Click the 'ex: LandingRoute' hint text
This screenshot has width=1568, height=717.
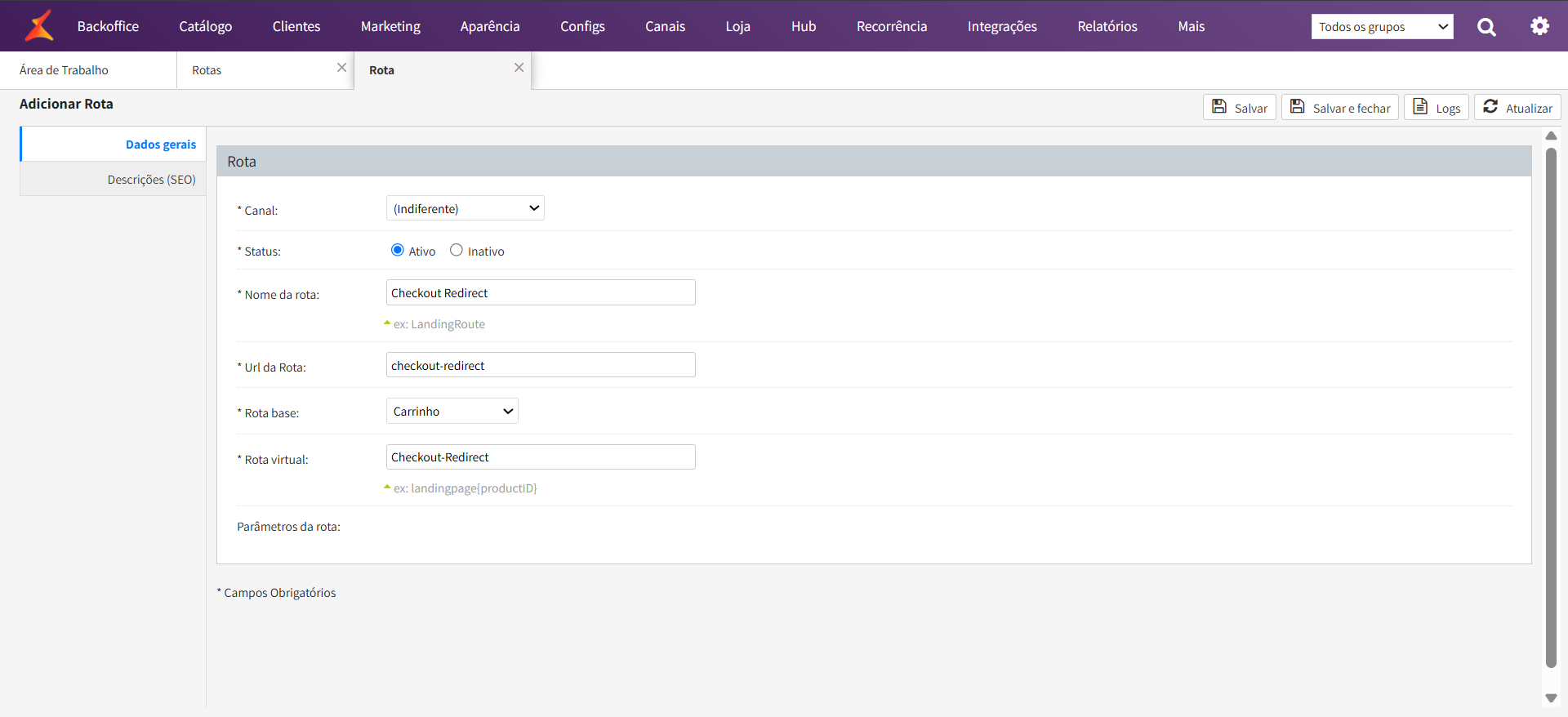pyautogui.click(x=439, y=324)
